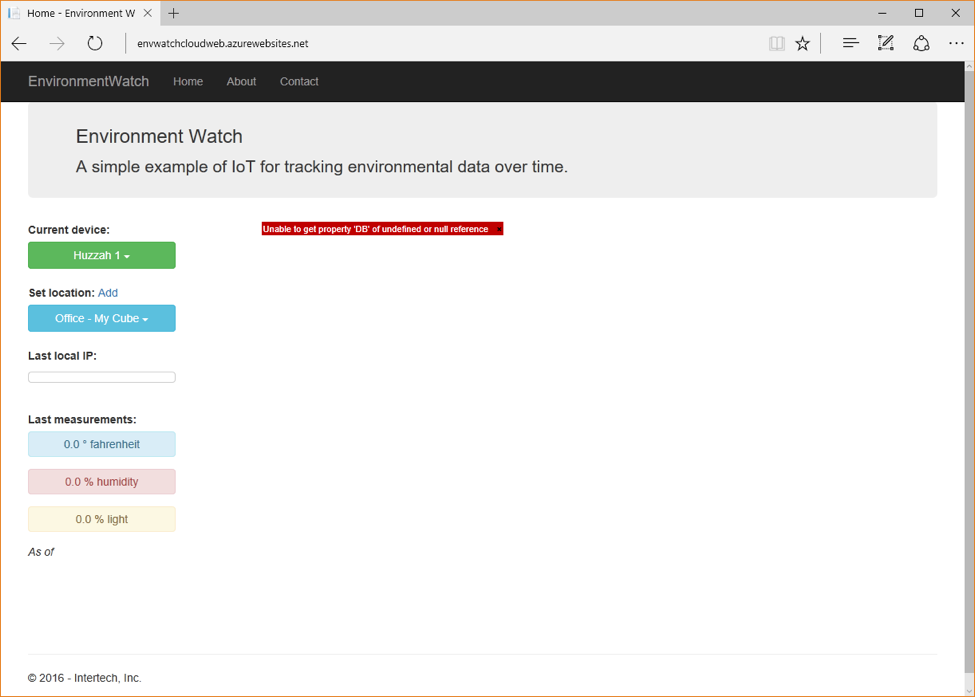
Task: Click the Add location link
Action: (x=107, y=292)
